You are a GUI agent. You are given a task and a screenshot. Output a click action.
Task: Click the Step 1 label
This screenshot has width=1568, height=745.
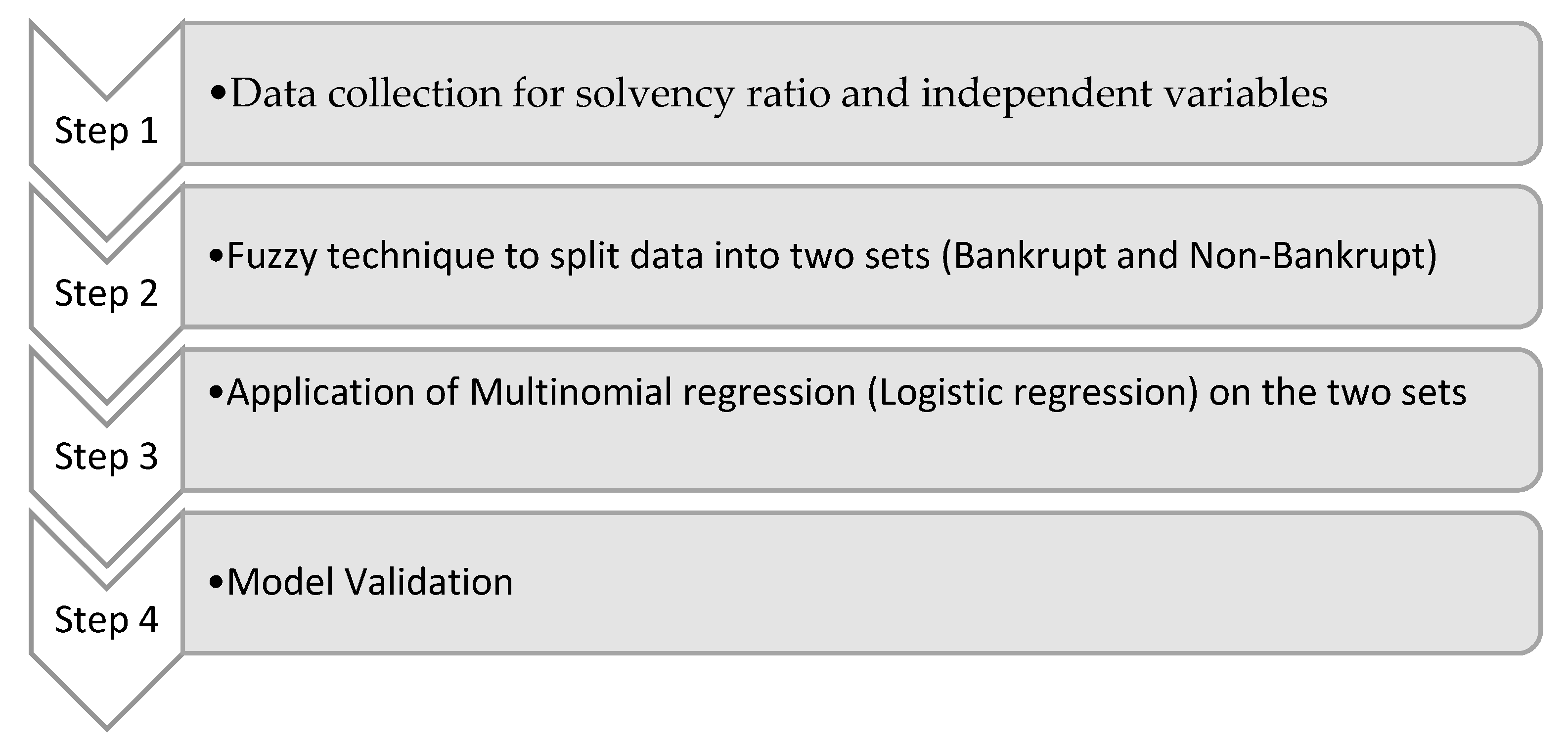pyautogui.click(x=106, y=131)
